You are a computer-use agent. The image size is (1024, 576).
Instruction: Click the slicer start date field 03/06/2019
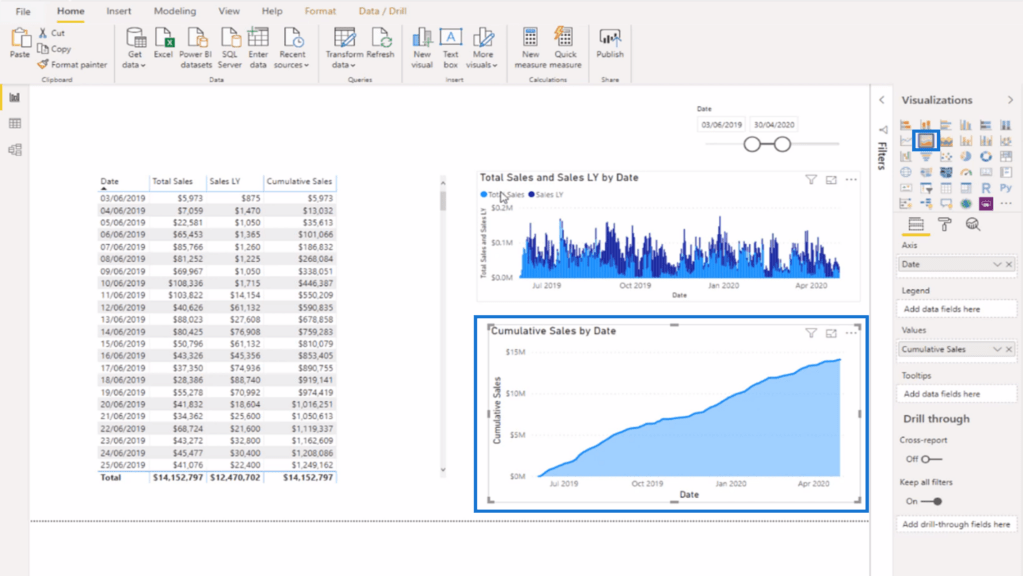(x=722, y=125)
